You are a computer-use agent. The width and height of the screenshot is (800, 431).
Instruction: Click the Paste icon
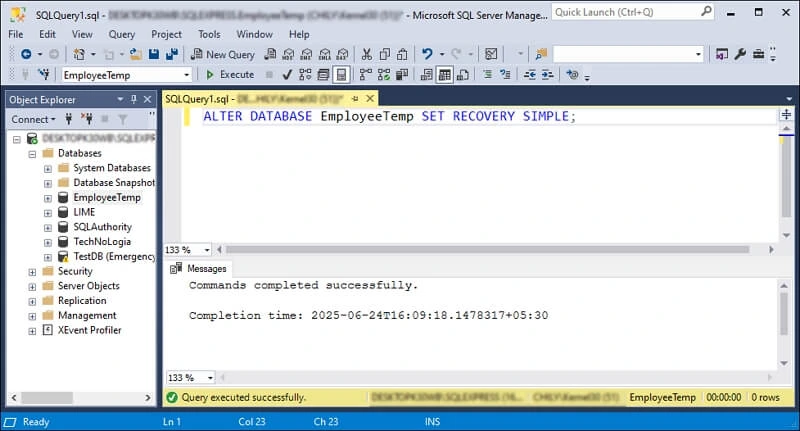click(x=403, y=54)
